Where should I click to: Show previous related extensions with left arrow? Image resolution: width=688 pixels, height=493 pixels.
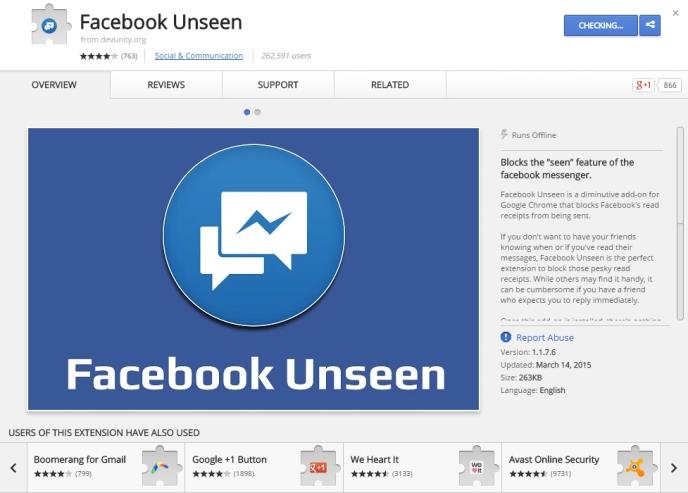[14, 468]
